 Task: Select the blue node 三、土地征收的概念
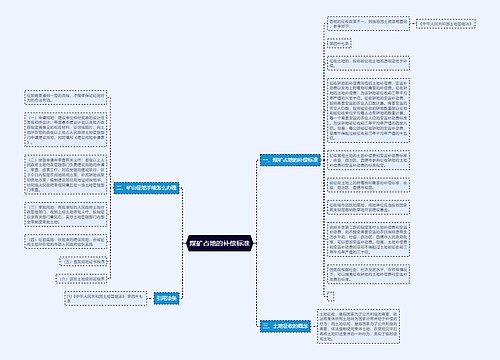coord(285,326)
